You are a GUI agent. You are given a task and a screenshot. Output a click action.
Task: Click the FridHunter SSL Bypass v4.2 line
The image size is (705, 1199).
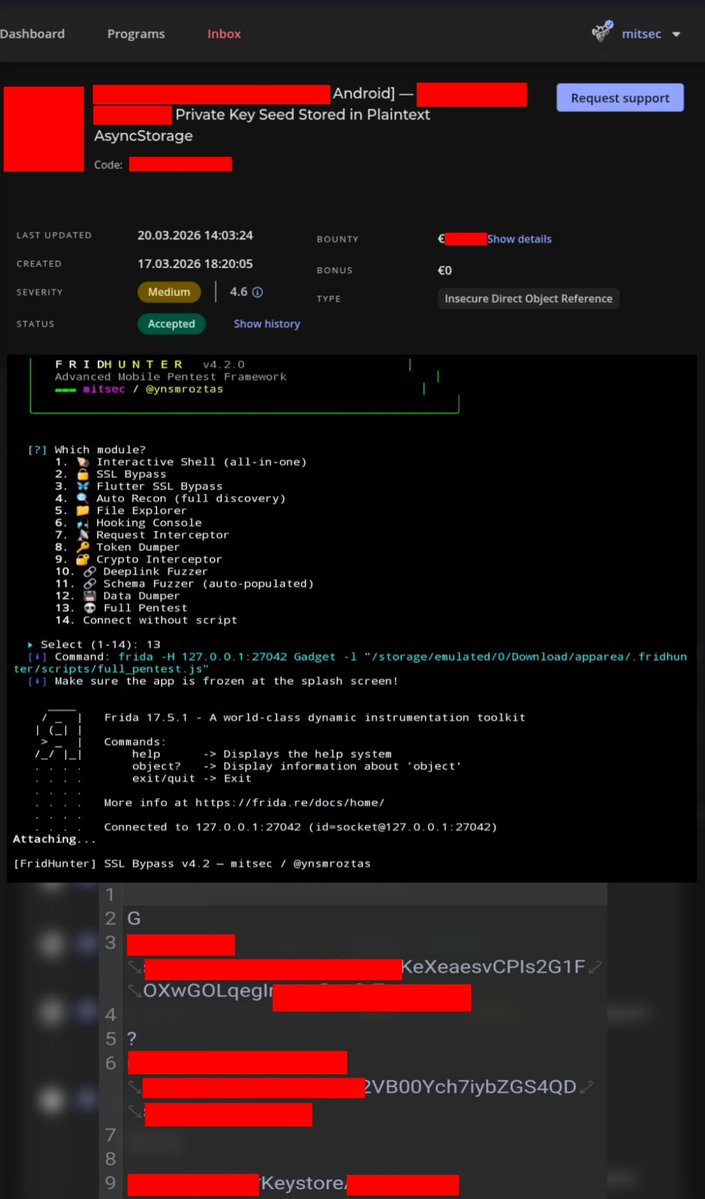[x=192, y=864]
